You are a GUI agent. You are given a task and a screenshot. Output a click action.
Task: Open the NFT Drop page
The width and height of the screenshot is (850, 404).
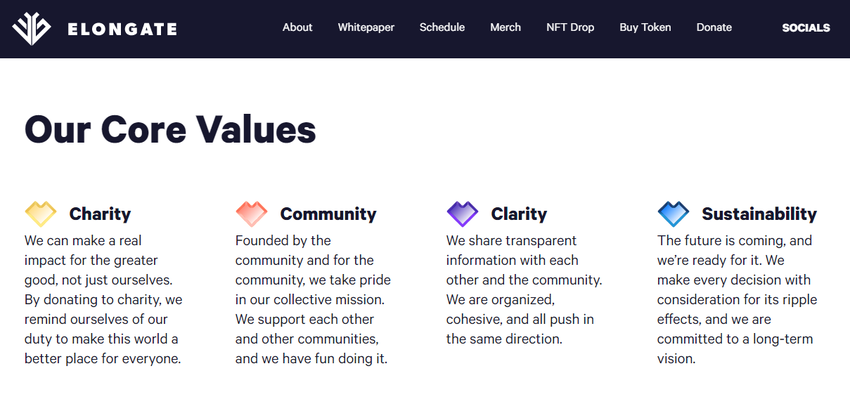click(570, 28)
